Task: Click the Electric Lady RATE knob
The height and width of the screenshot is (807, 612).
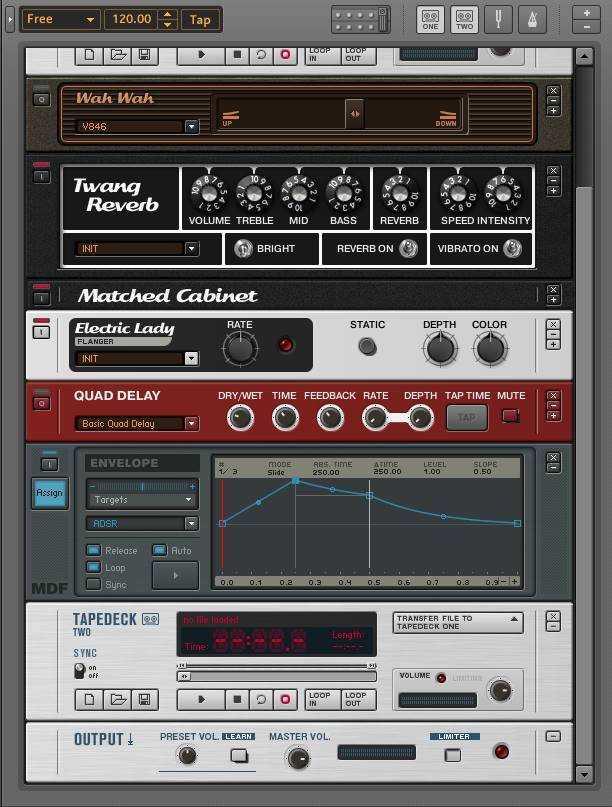Action: tap(240, 349)
